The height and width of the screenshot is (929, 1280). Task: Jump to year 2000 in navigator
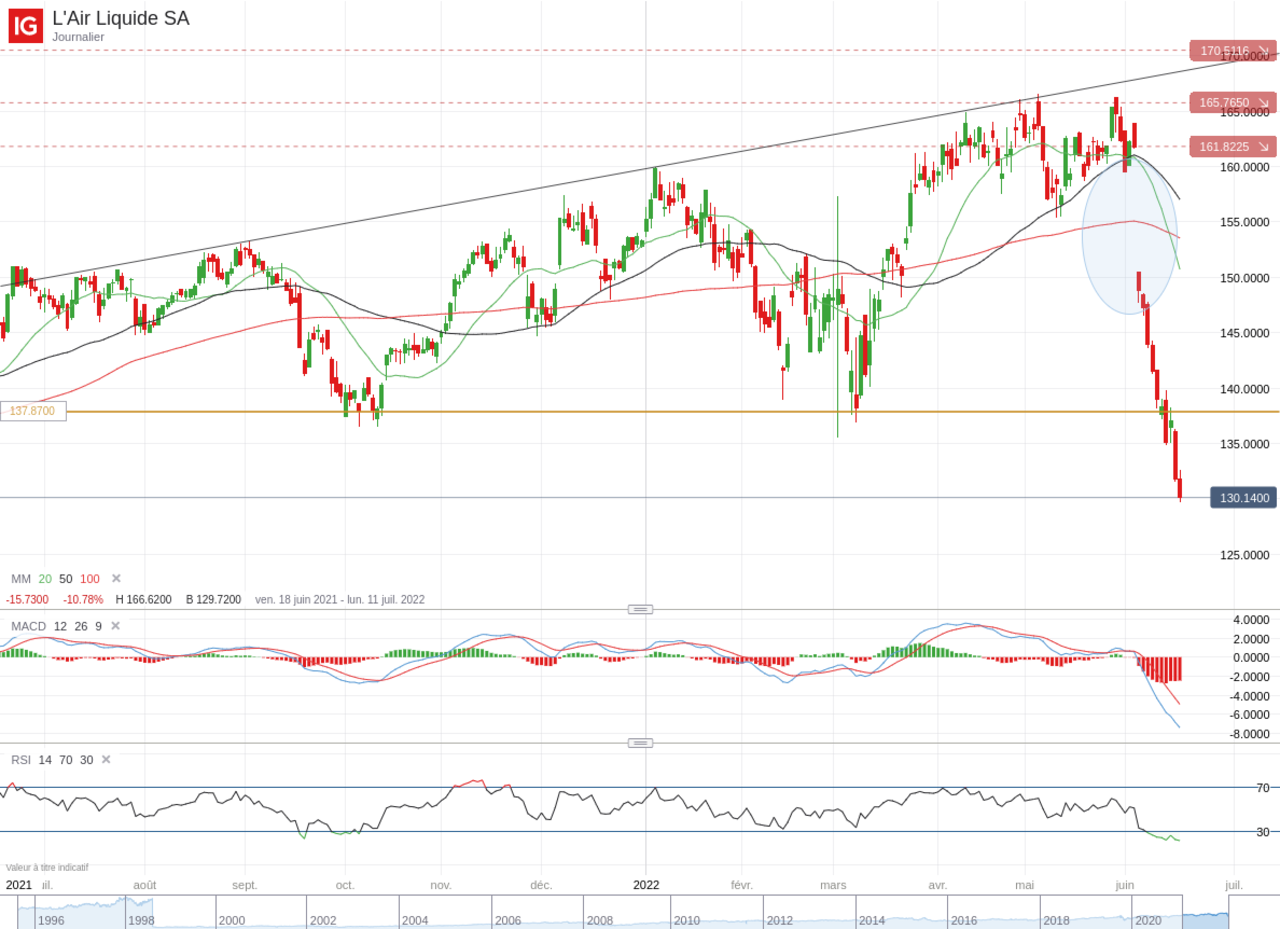232,920
